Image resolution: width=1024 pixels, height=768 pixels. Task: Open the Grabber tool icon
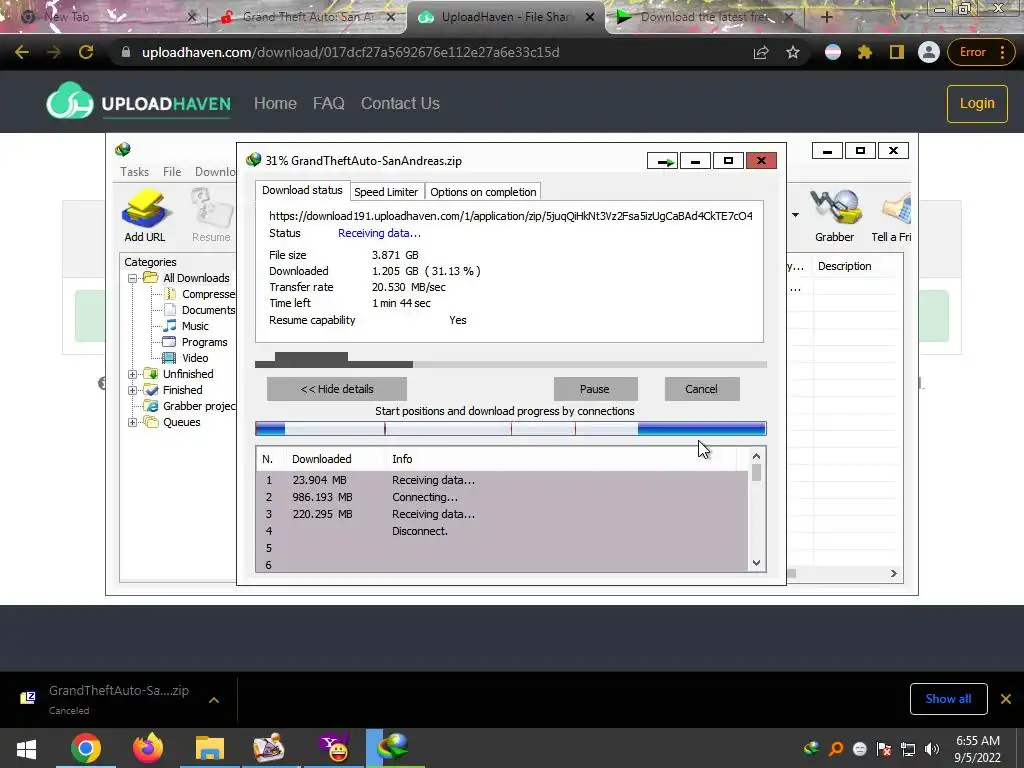click(834, 216)
